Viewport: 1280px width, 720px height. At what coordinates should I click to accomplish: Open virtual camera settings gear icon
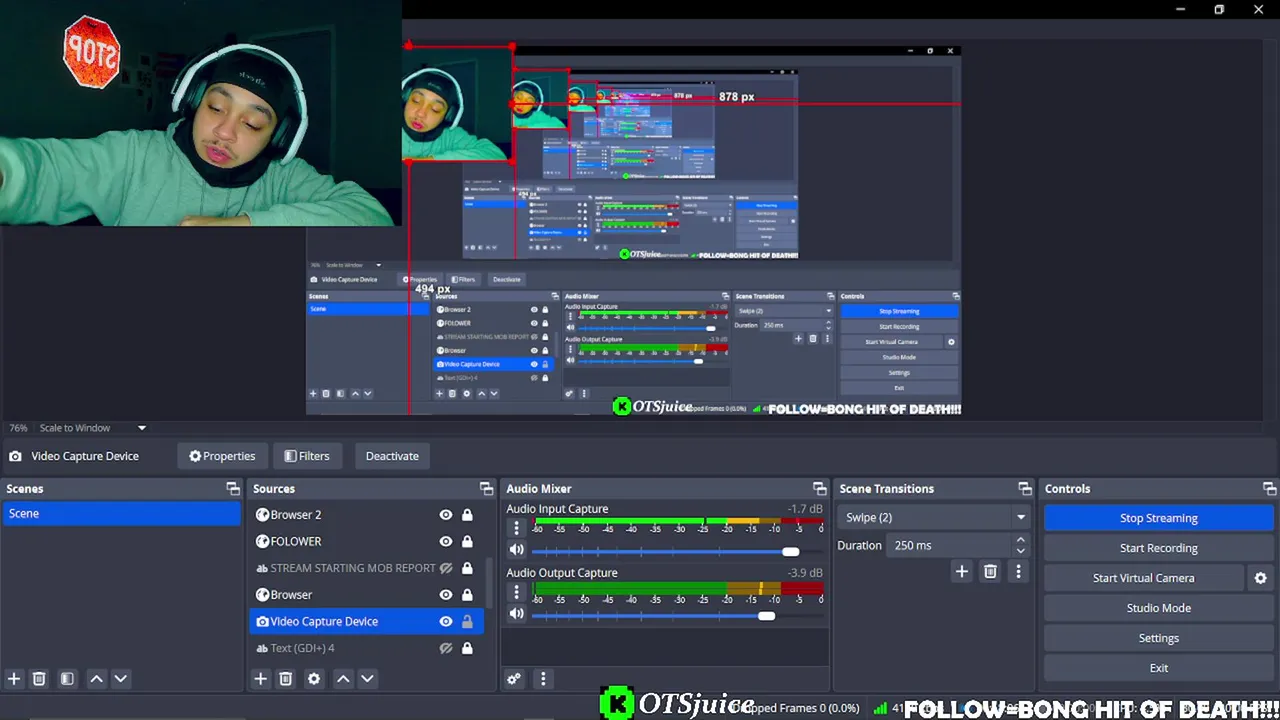click(x=1260, y=578)
